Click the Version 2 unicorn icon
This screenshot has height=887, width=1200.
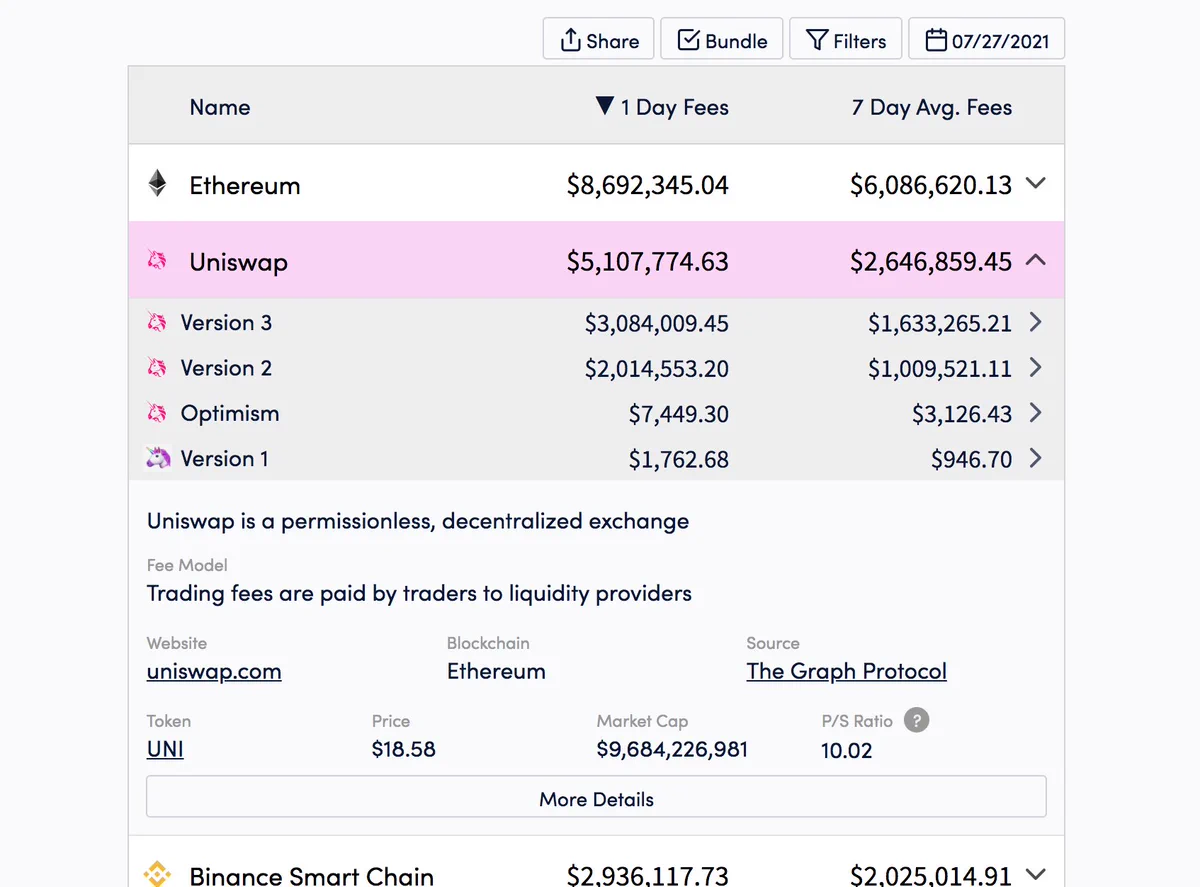click(x=157, y=368)
